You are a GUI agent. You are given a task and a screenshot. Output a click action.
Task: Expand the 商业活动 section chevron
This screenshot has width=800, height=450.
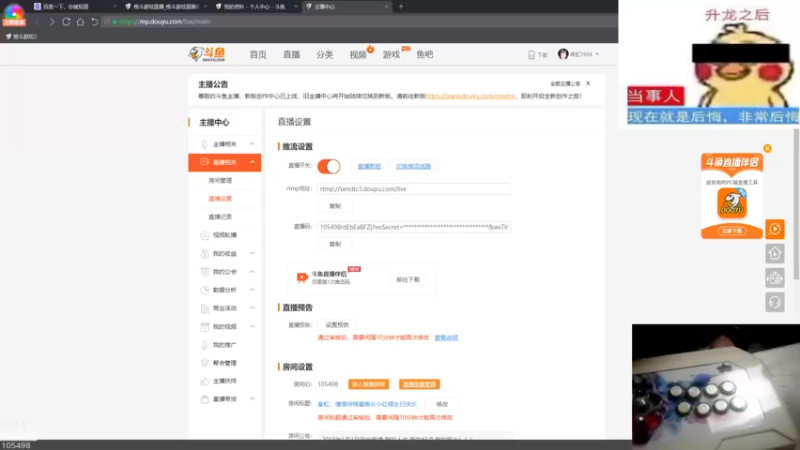252,308
